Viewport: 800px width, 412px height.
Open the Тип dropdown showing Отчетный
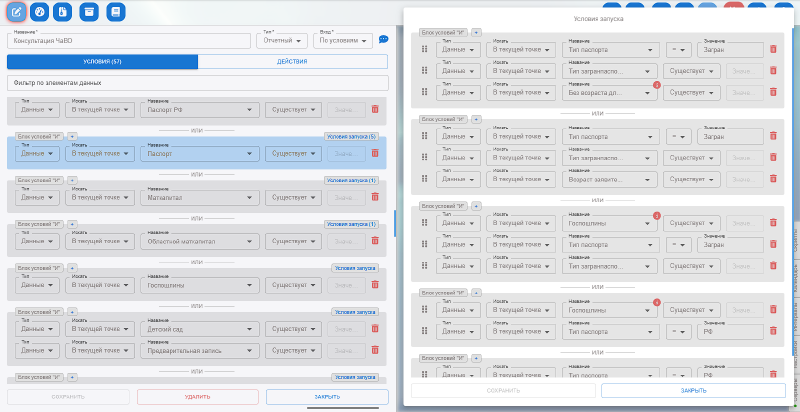[x=285, y=41]
